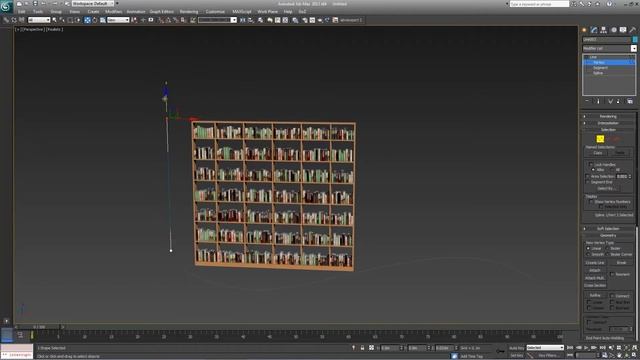Open the Rendering menu
640x360 pixels.
pyautogui.click(x=189, y=12)
